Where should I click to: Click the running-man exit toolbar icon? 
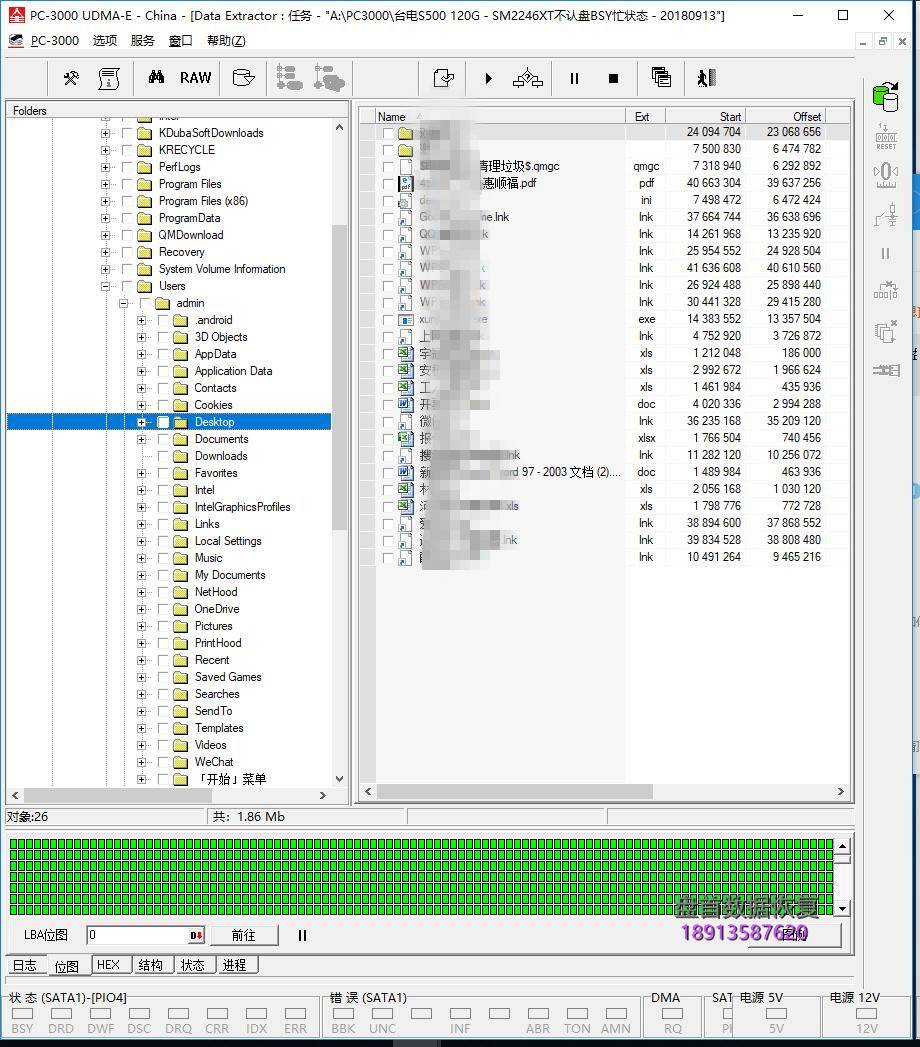706,78
